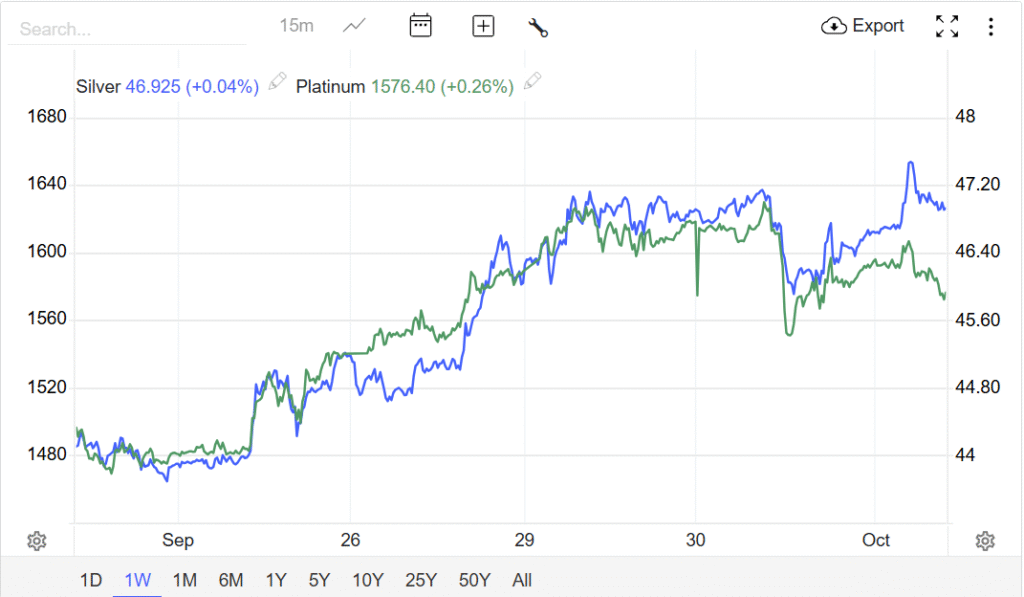Open right axis gear settings
1024x597 pixels.
coord(985,541)
